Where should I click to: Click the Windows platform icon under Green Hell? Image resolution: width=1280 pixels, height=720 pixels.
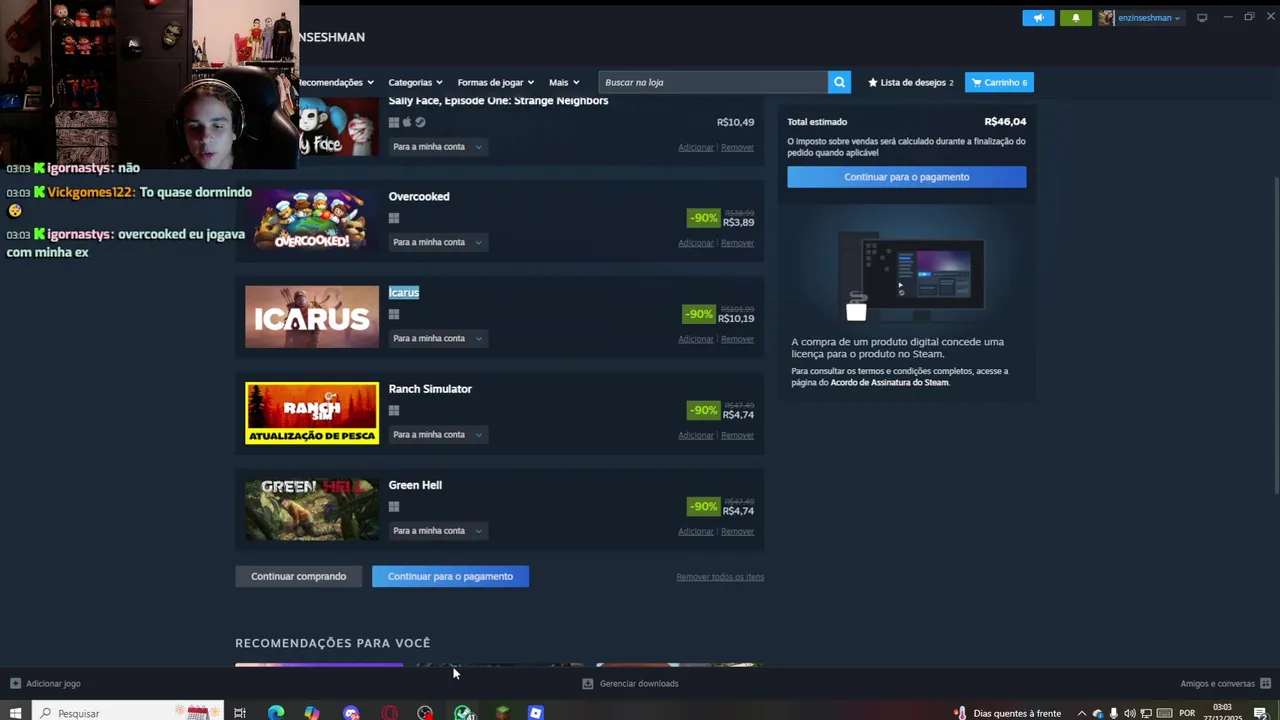coord(394,506)
